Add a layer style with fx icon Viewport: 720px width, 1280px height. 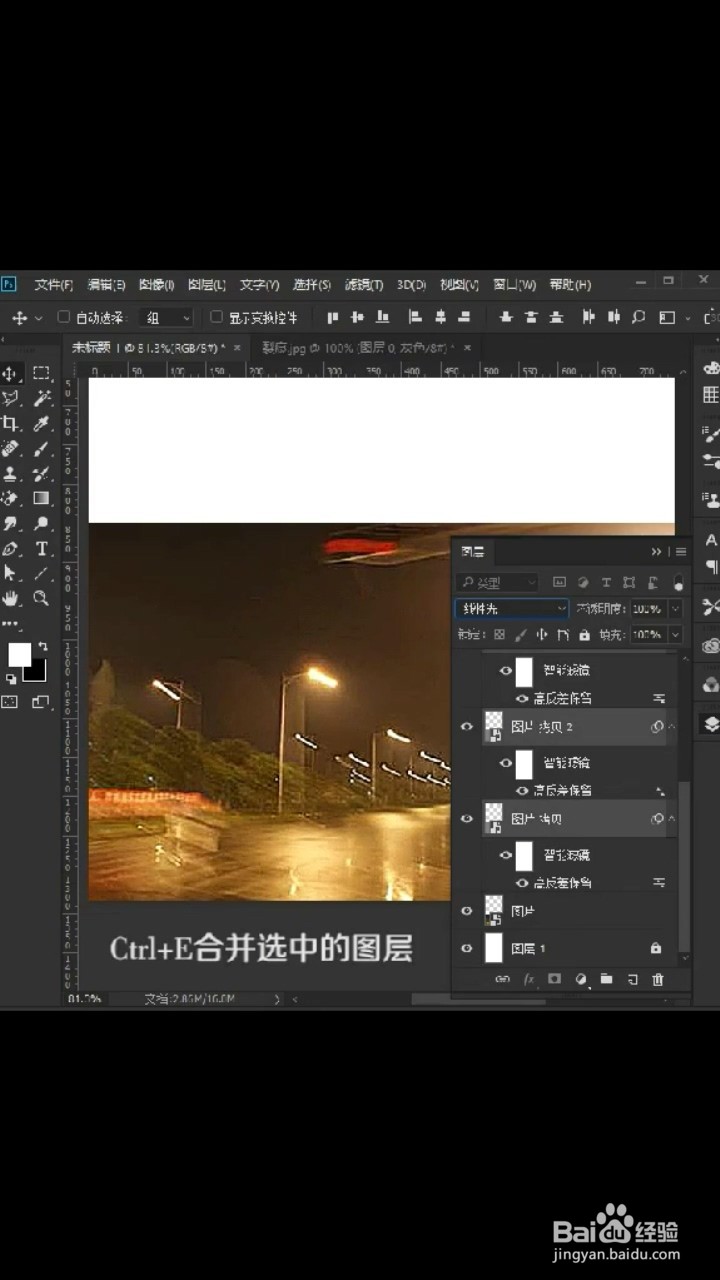(529, 980)
